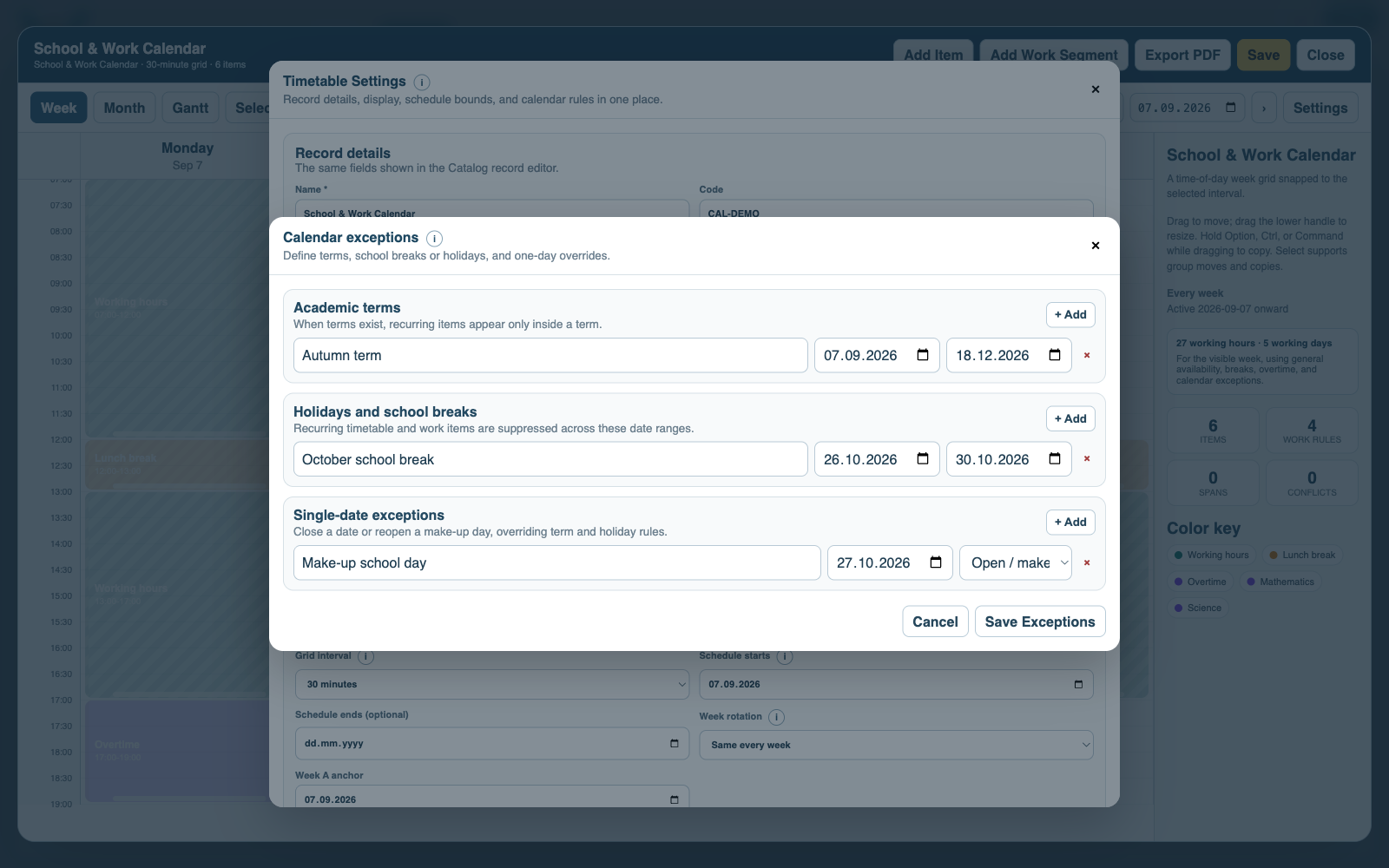
Task: Expand the Week rotation Same every week dropdown
Action: (896, 745)
